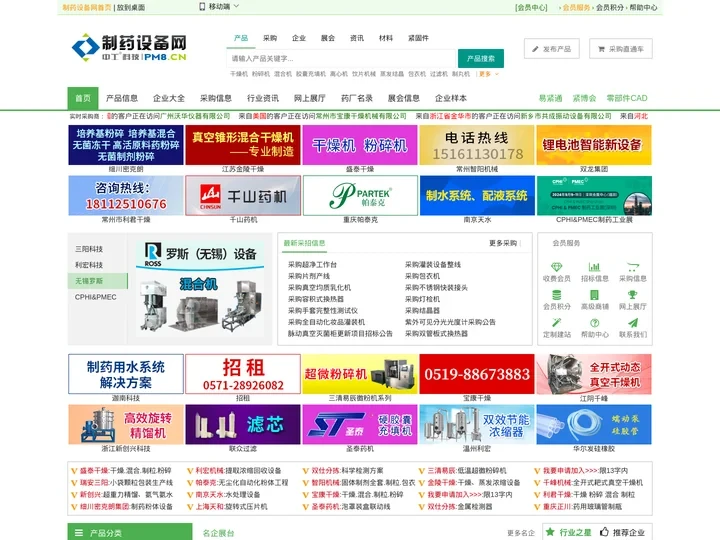This screenshot has height=540, width=720.
Task: Open the 罗斯（无锡）设备 混合机 slide image
Action: point(200,288)
